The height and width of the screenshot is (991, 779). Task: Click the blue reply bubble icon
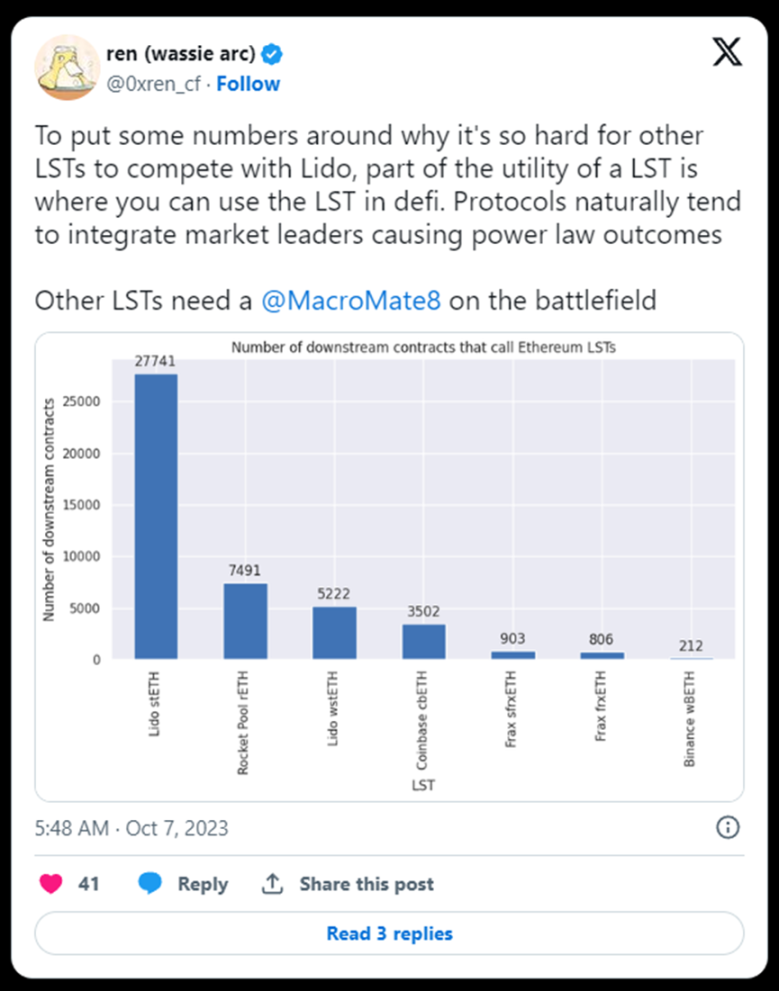click(x=150, y=883)
